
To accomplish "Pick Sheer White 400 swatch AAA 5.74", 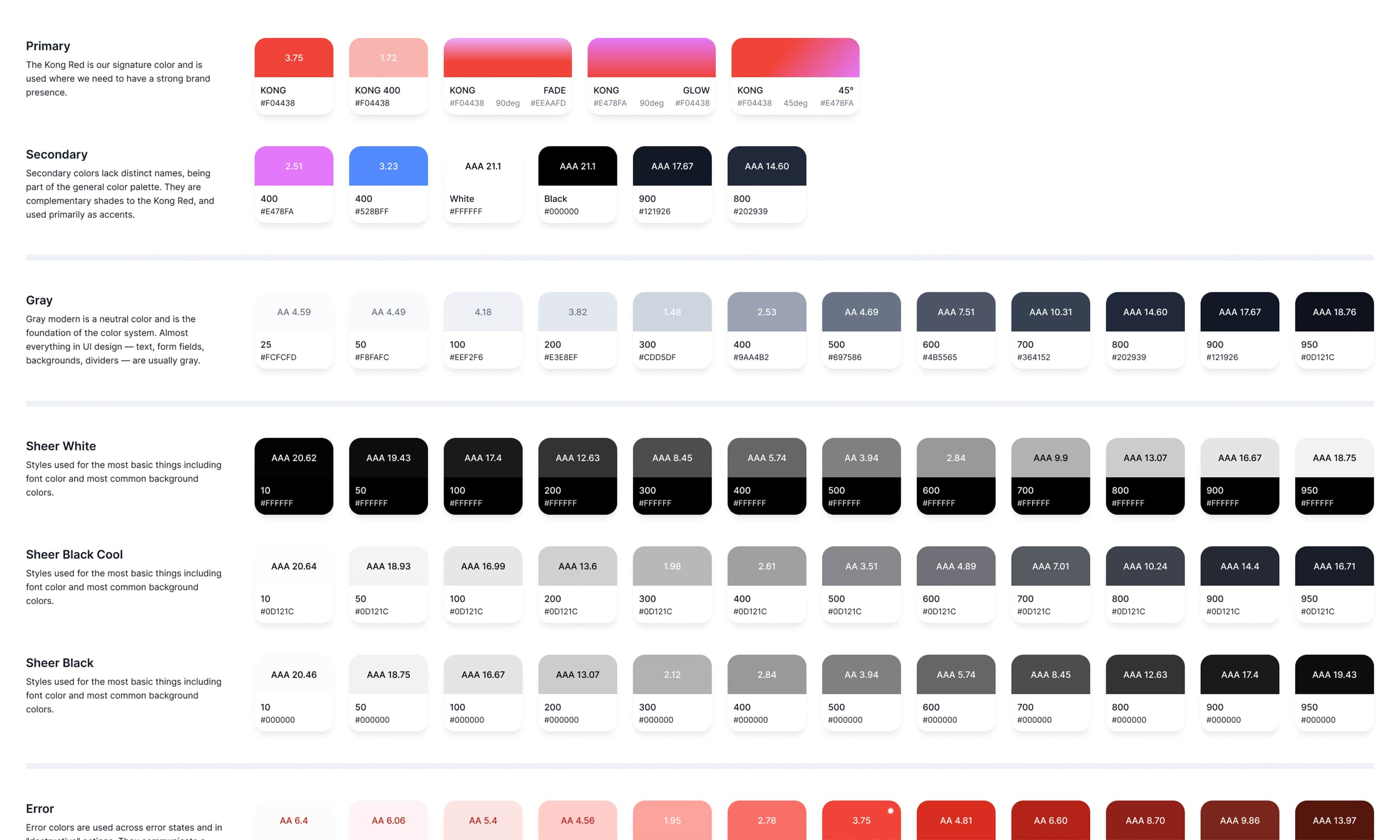I will tap(767, 476).
